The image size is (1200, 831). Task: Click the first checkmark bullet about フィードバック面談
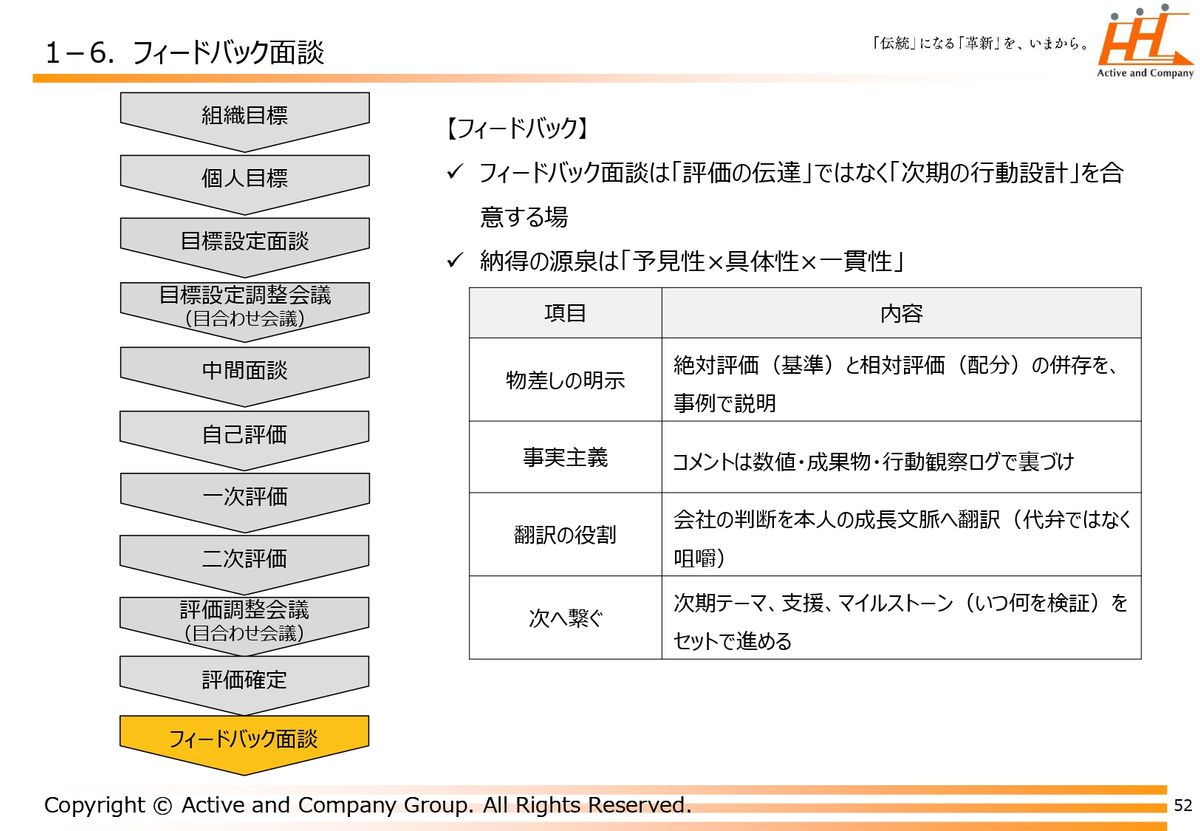(452, 174)
